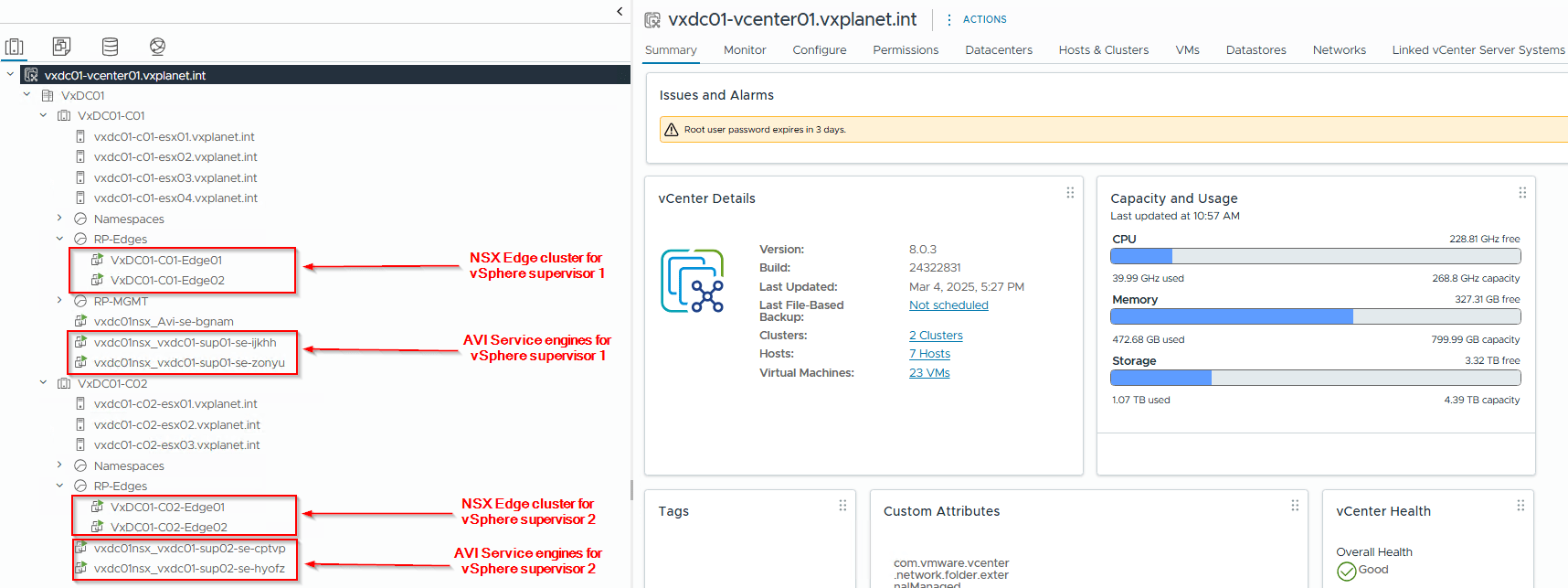
Task: Click the Storage usage bar
Action: click(x=1316, y=378)
